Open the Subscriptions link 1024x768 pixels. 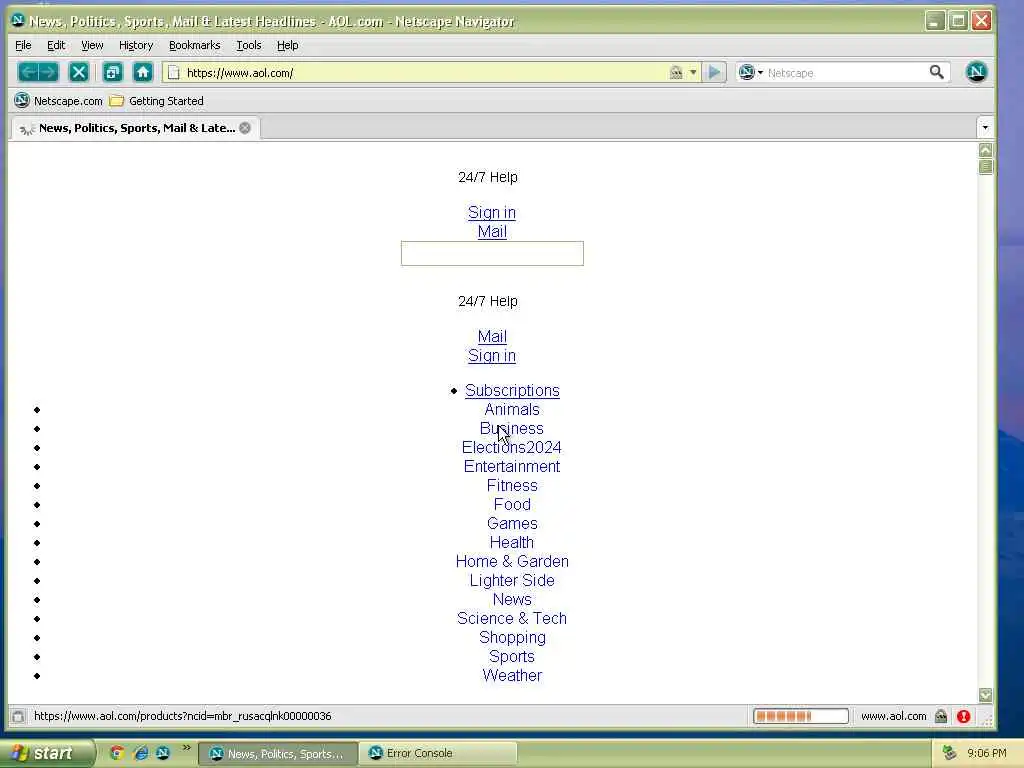click(x=512, y=390)
